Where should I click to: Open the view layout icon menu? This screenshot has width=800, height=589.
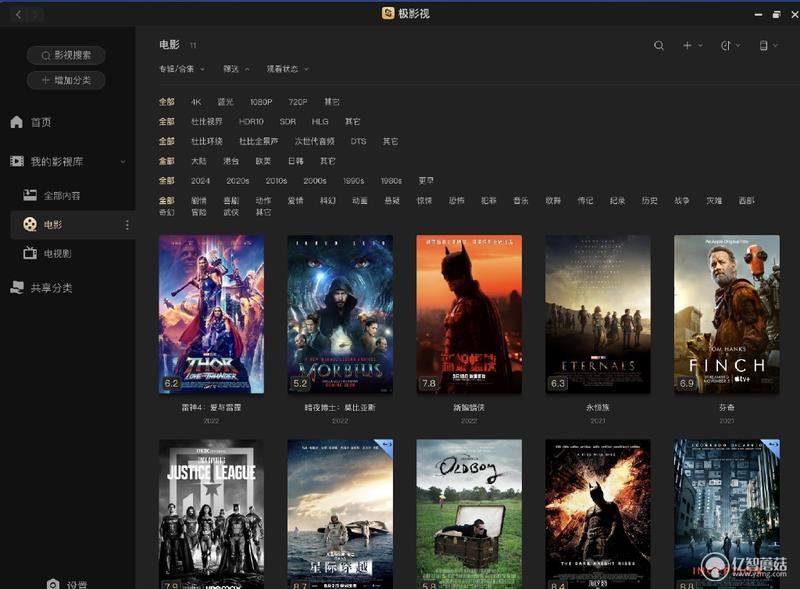(763, 45)
